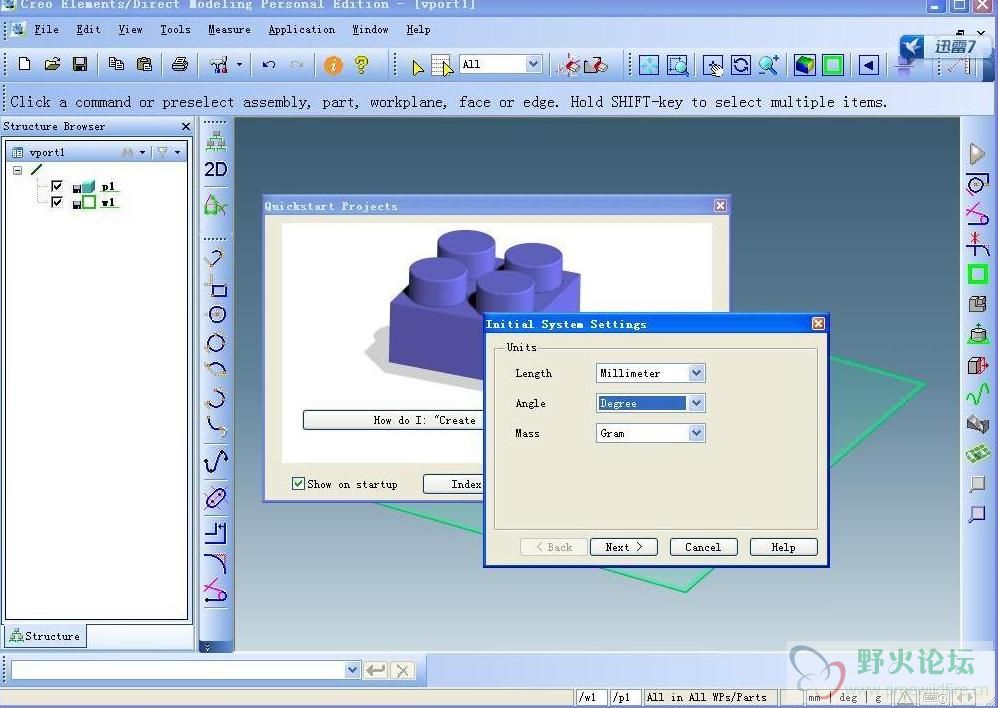The height and width of the screenshot is (708, 998).
Task: Open the Application menu
Action: (x=302, y=29)
